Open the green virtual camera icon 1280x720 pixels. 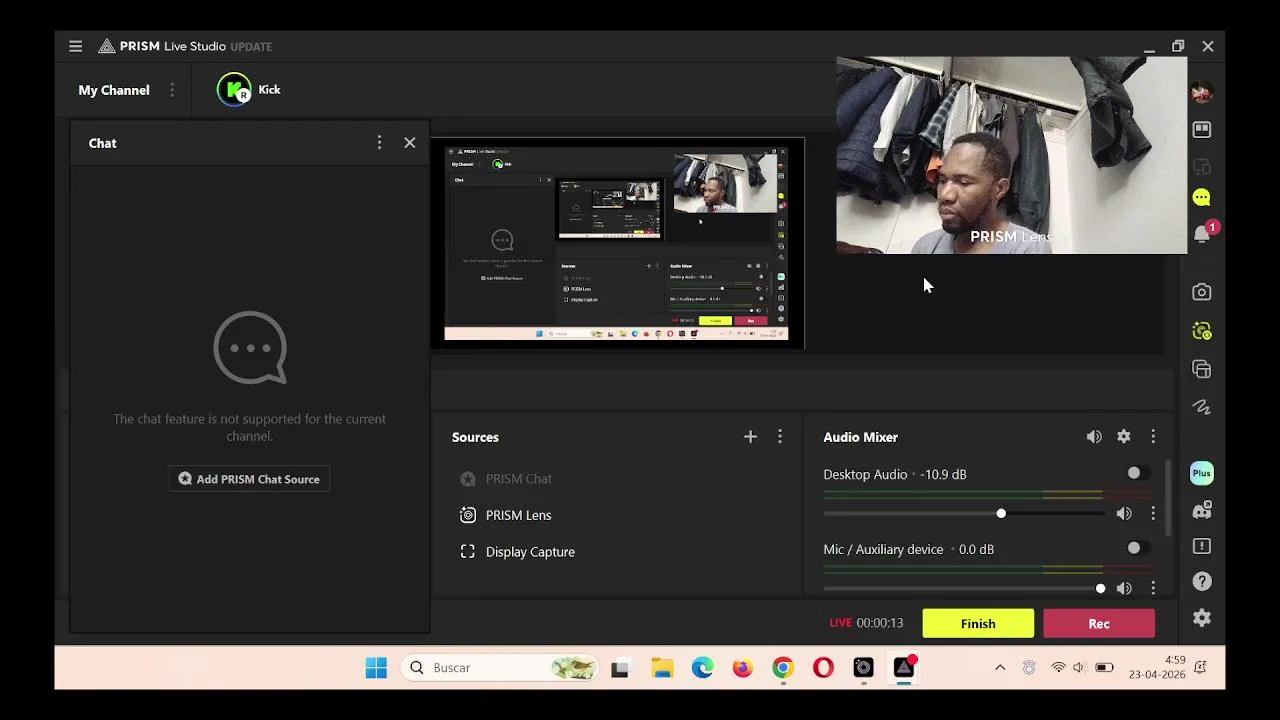(1202, 331)
